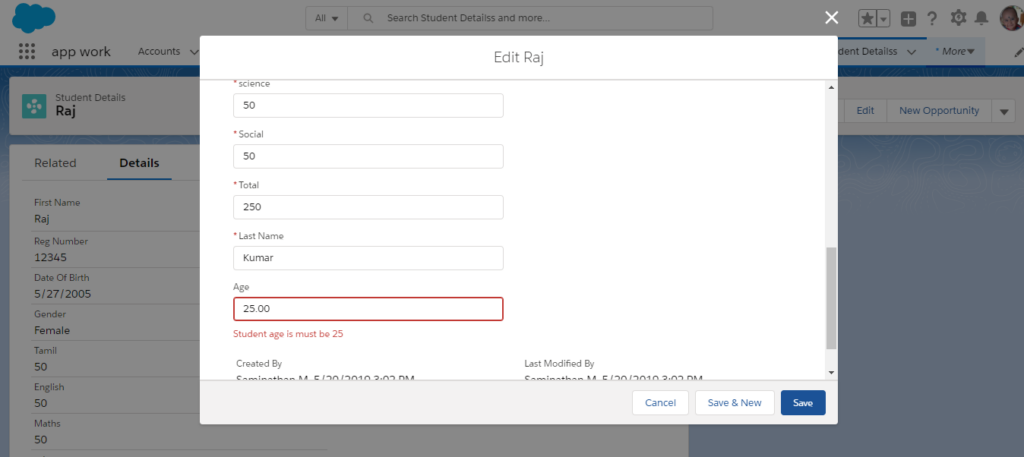The width and height of the screenshot is (1024, 457).
Task: Select the Details tab
Action: [x=139, y=163]
